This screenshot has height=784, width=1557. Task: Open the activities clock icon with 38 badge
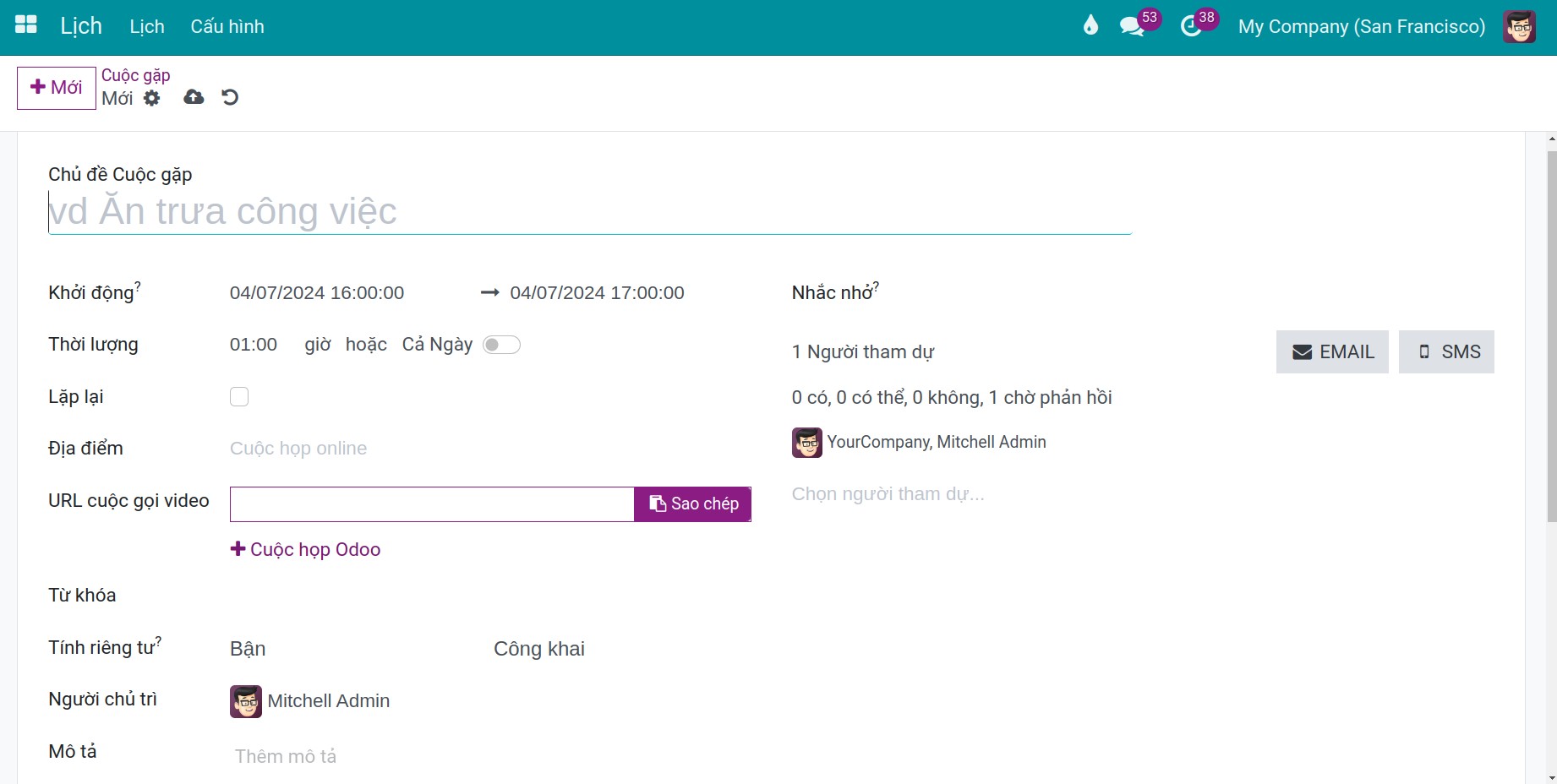(1190, 26)
